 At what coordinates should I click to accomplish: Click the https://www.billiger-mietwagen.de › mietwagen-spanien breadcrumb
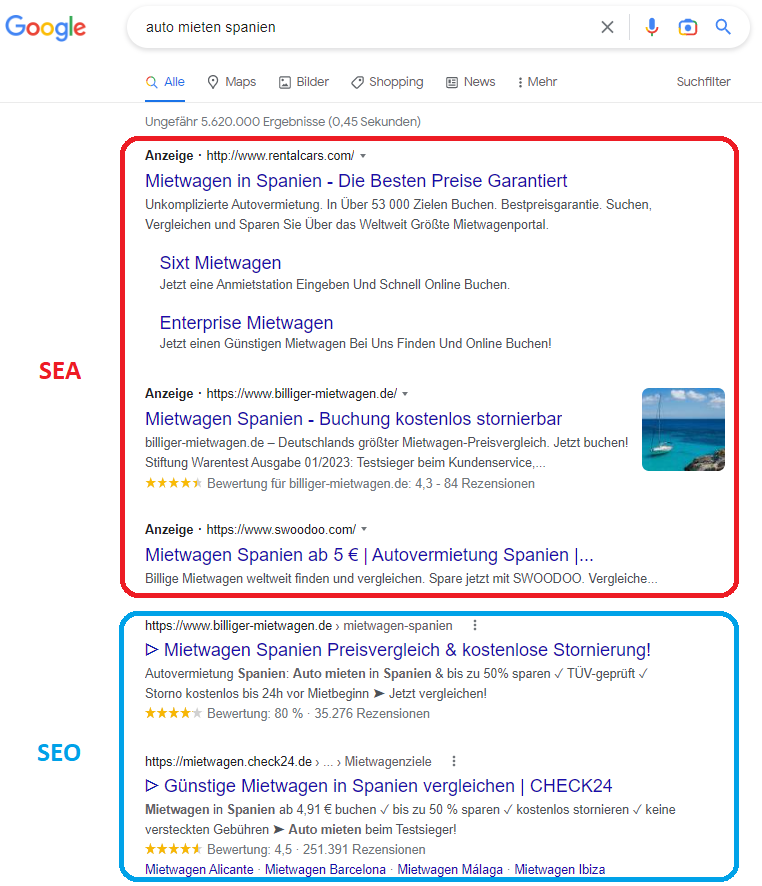299,626
